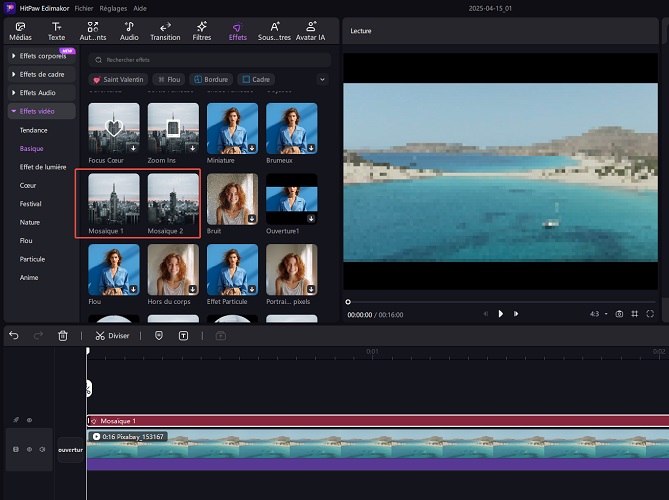Select the Mosaïque 2 effect thumbnail
Viewport: 669px width, 500px height.
point(173,199)
